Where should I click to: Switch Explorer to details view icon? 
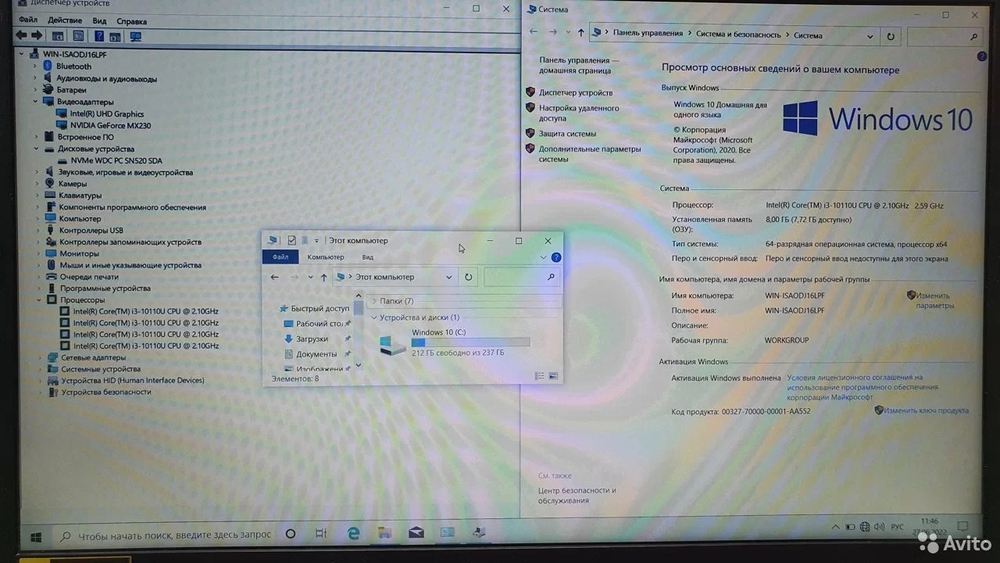tap(540, 376)
